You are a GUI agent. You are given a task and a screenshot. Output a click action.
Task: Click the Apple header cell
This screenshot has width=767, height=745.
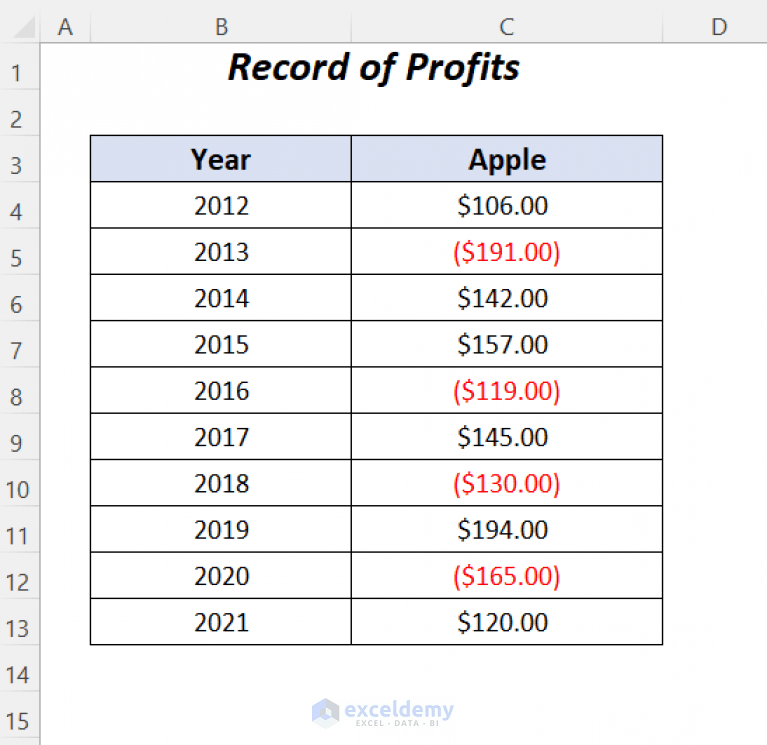[507, 159]
